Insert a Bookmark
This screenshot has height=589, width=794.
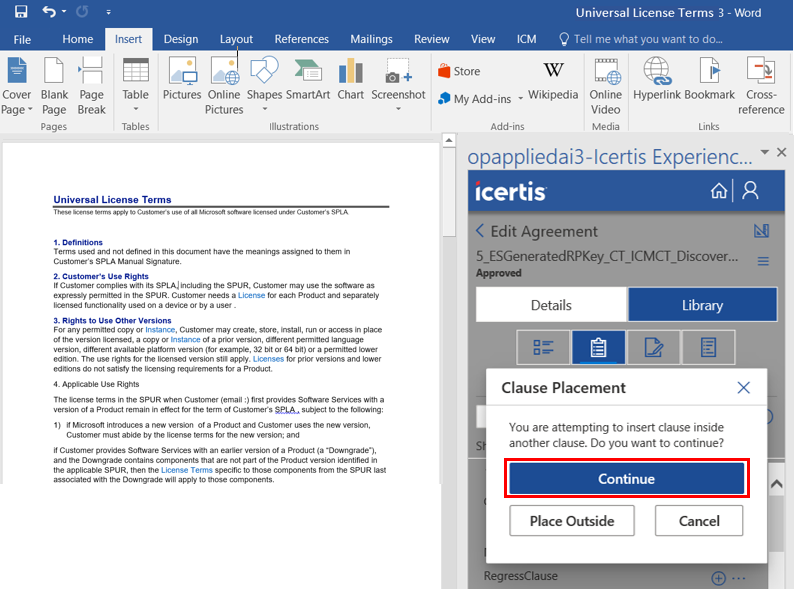click(709, 79)
